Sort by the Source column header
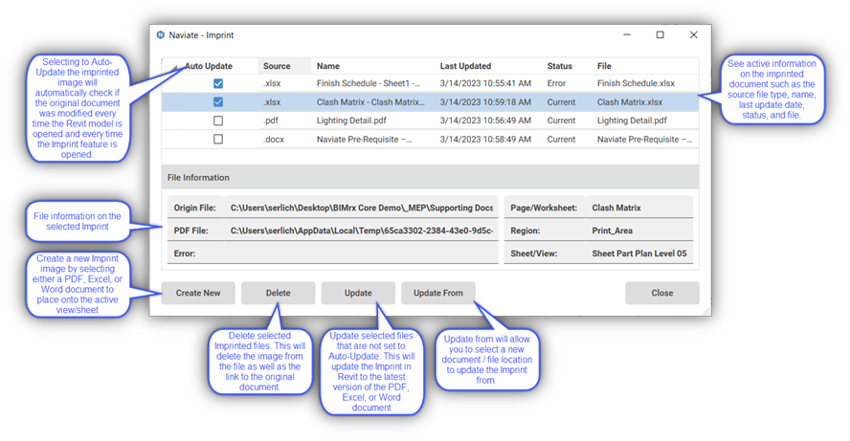The width and height of the screenshot is (850, 441). pyautogui.click(x=276, y=66)
